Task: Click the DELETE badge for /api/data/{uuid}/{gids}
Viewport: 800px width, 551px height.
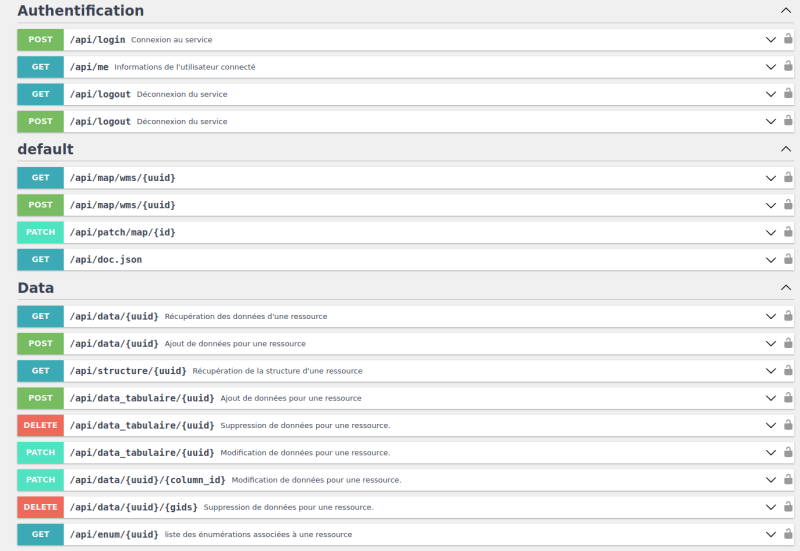Action: click(x=40, y=507)
